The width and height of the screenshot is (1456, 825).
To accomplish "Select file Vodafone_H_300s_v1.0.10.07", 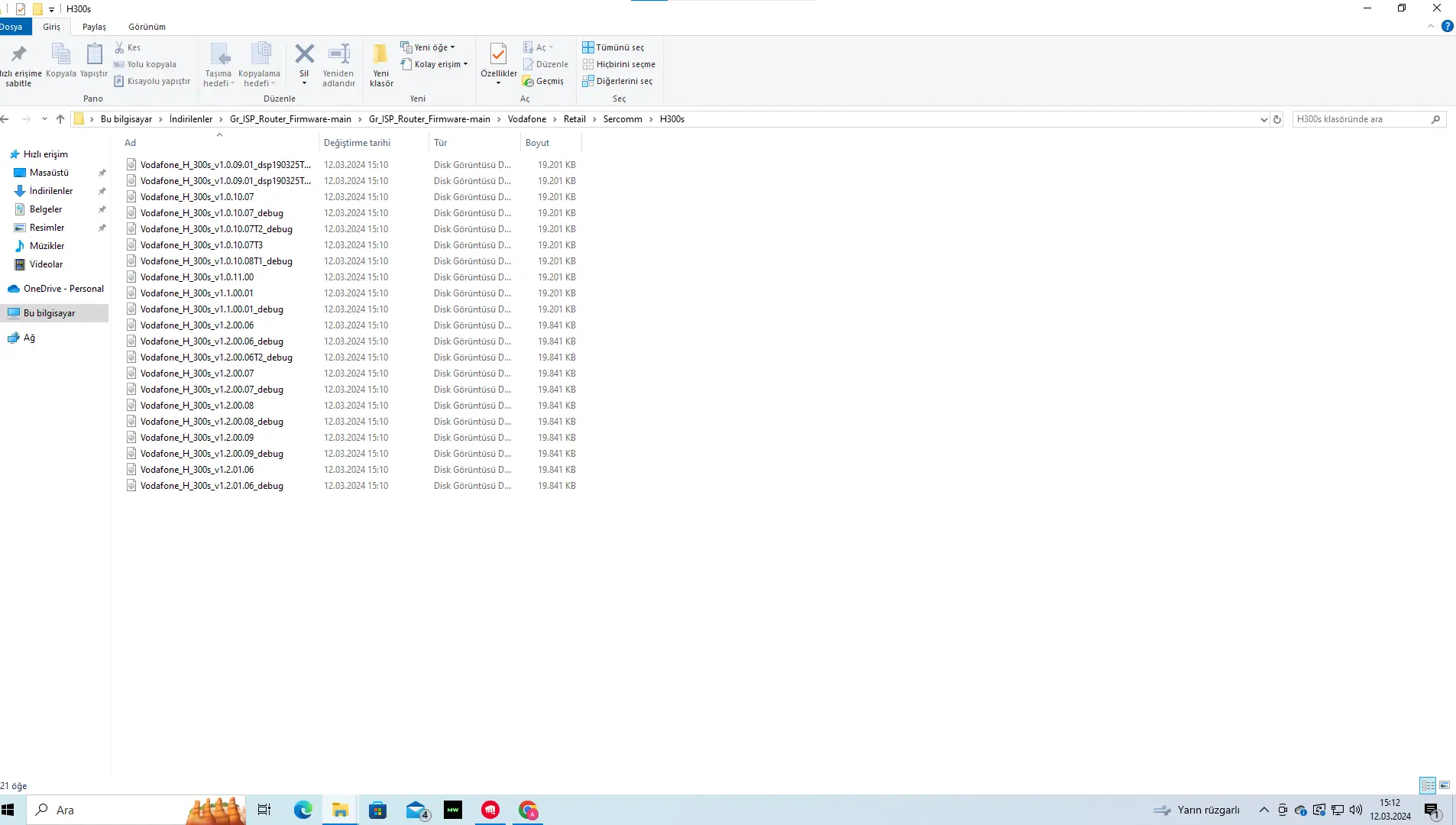I will 197,197.
